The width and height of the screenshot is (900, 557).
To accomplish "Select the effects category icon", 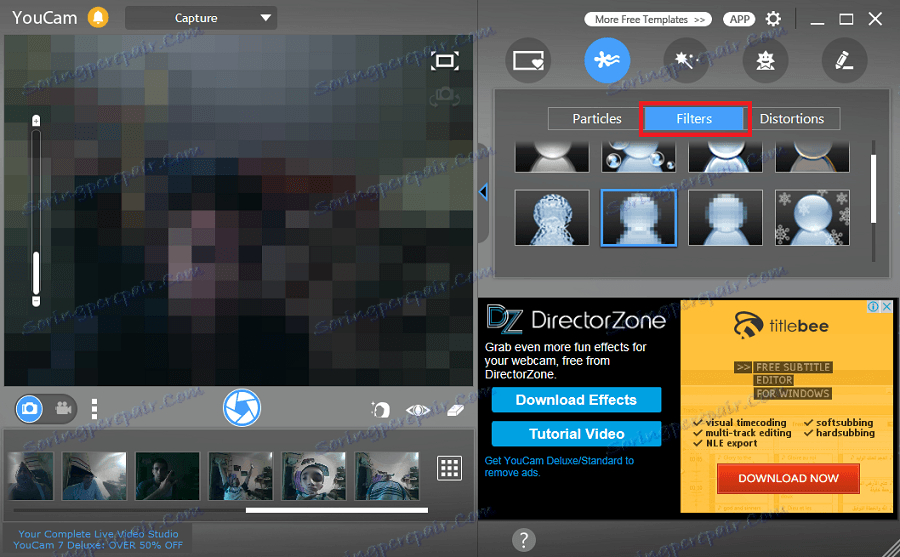I will (x=607, y=60).
